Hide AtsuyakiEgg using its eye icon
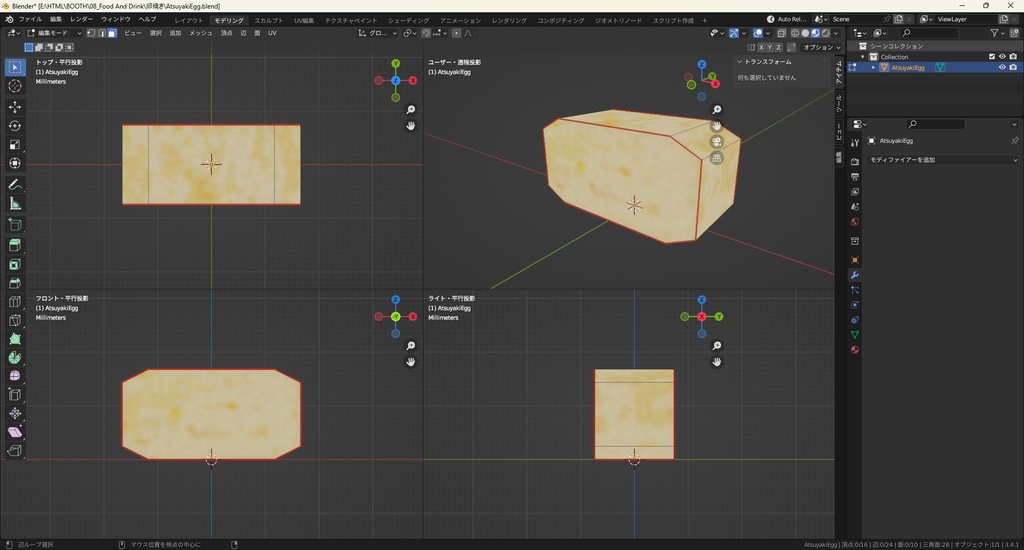This screenshot has width=1024, height=550. 1002,68
